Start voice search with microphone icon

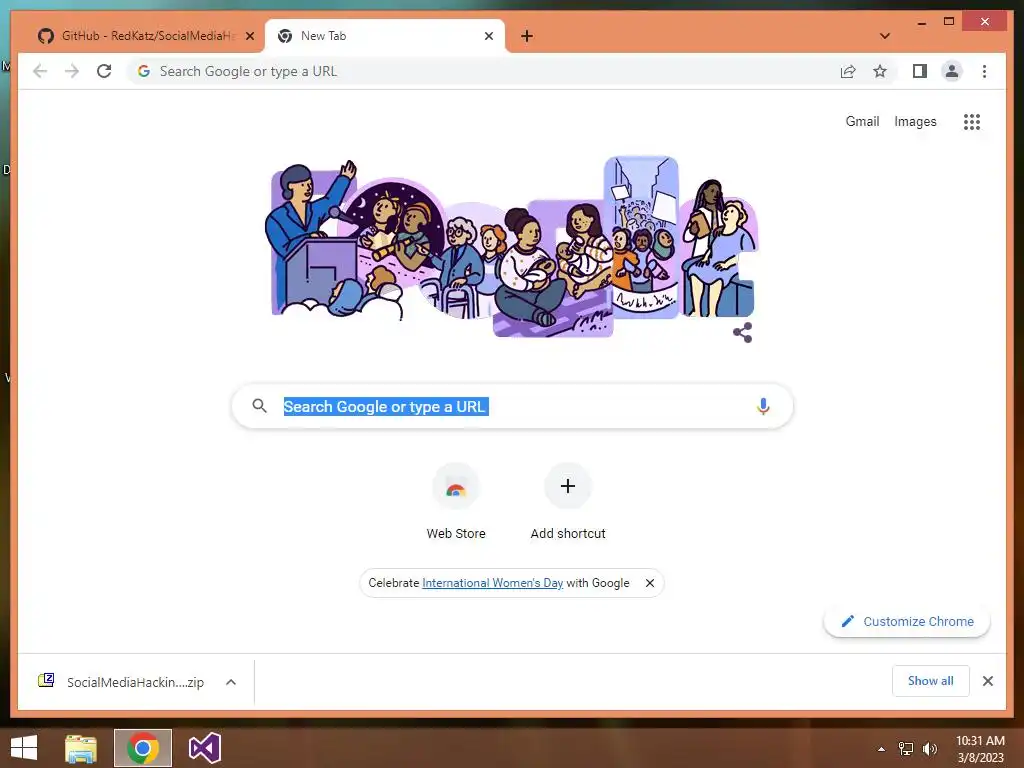tap(763, 406)
